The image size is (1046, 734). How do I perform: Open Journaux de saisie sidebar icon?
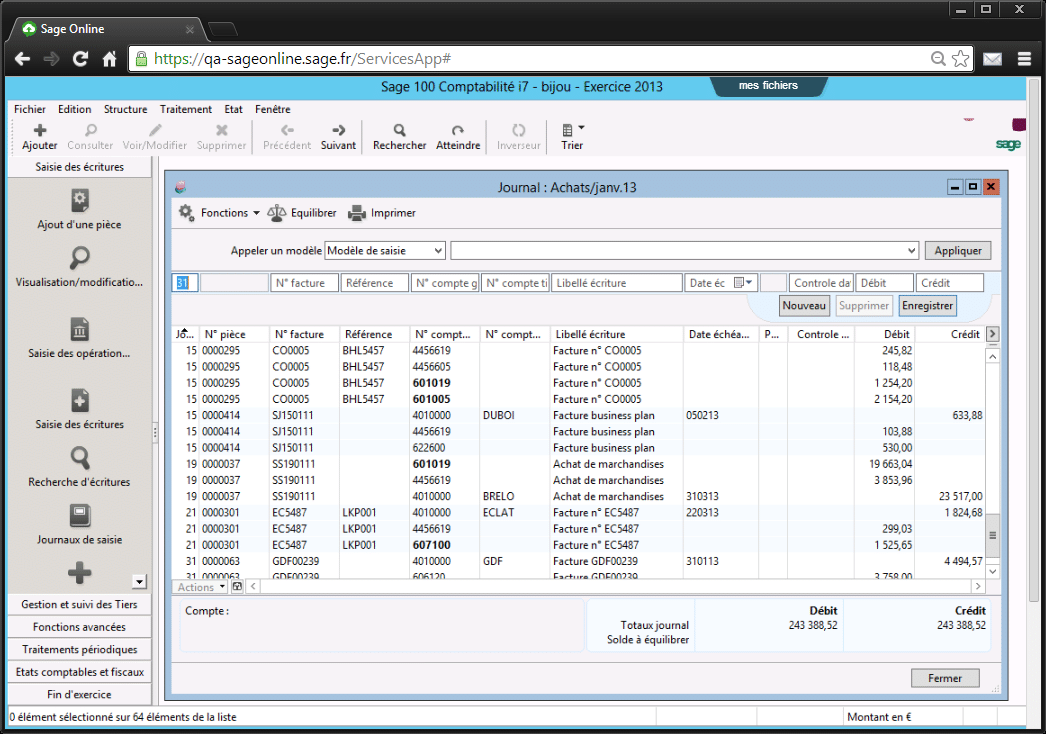pos(80,516)
